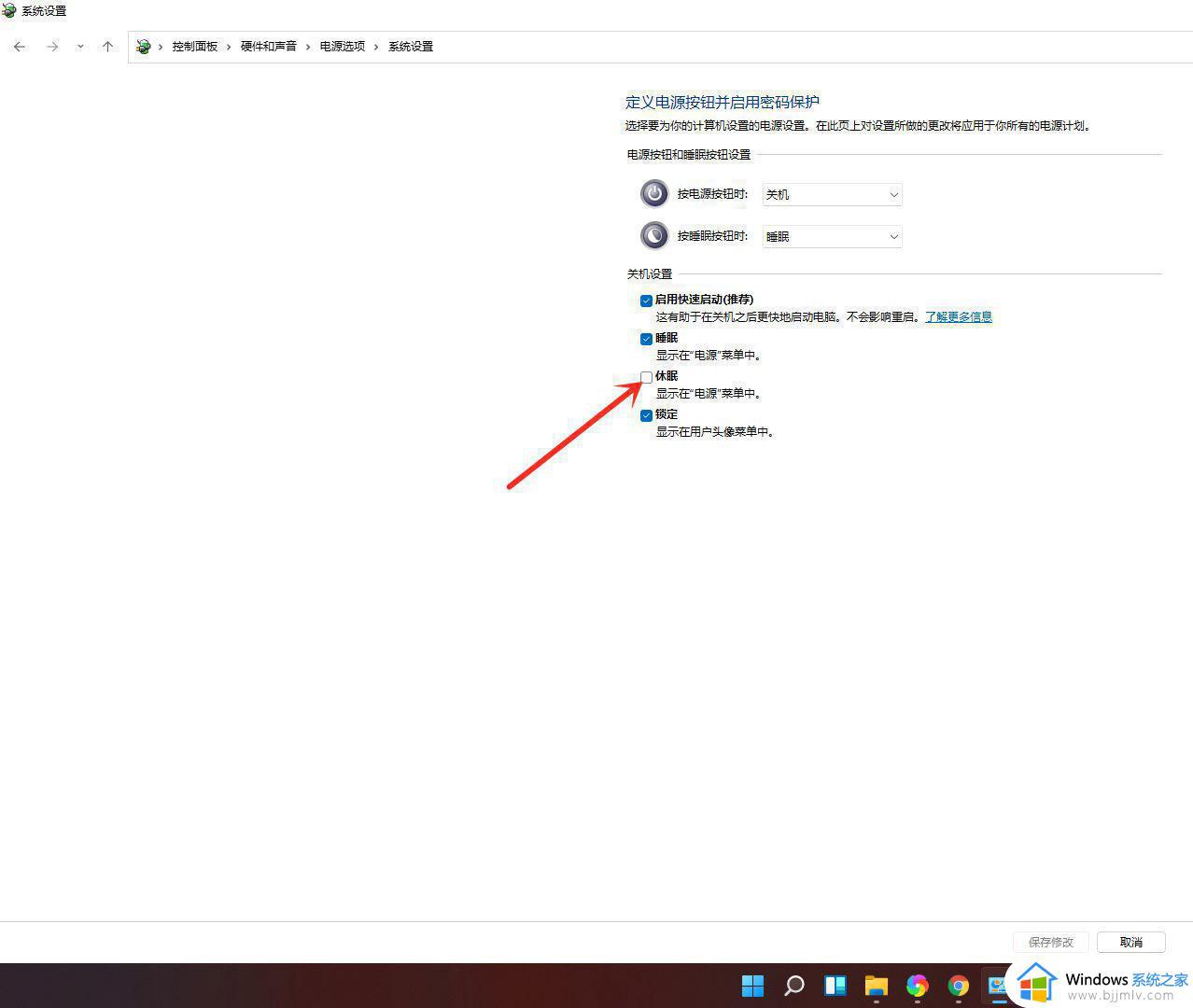Click the 取消 button
1193x1008 pixels.
point(1131,942)
